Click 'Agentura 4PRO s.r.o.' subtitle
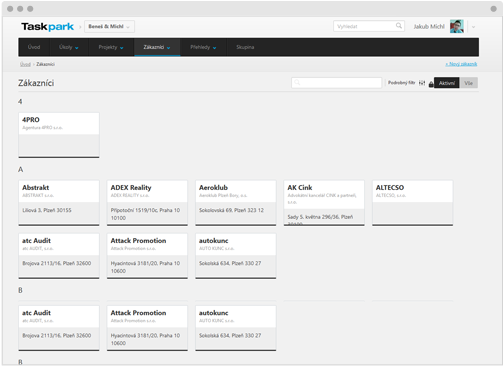 pos(42,128)
